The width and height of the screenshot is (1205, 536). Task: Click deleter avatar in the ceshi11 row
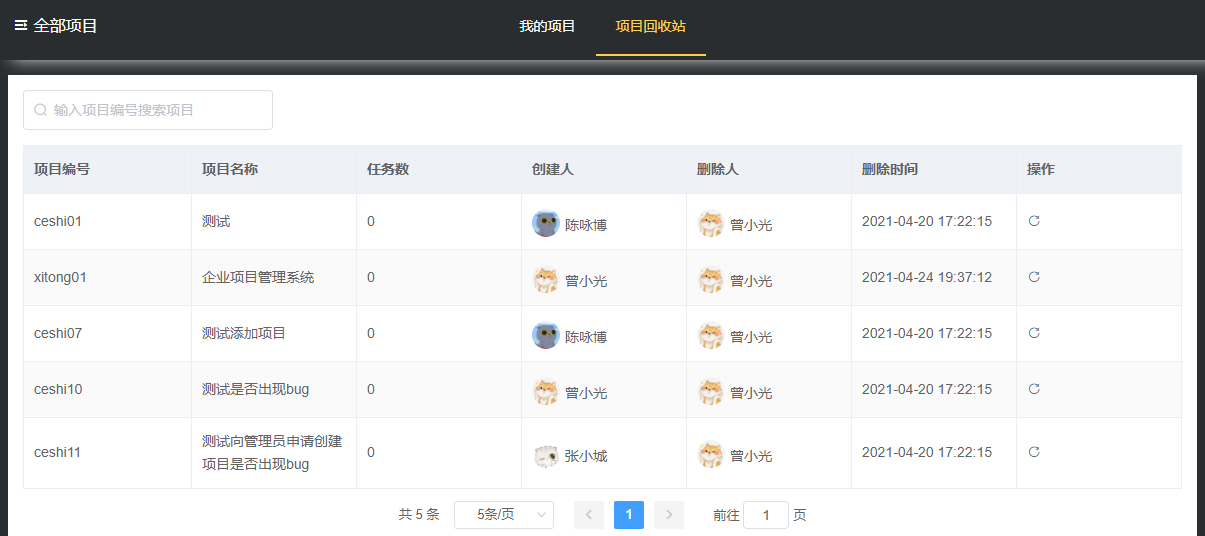(x=710, y=455)
